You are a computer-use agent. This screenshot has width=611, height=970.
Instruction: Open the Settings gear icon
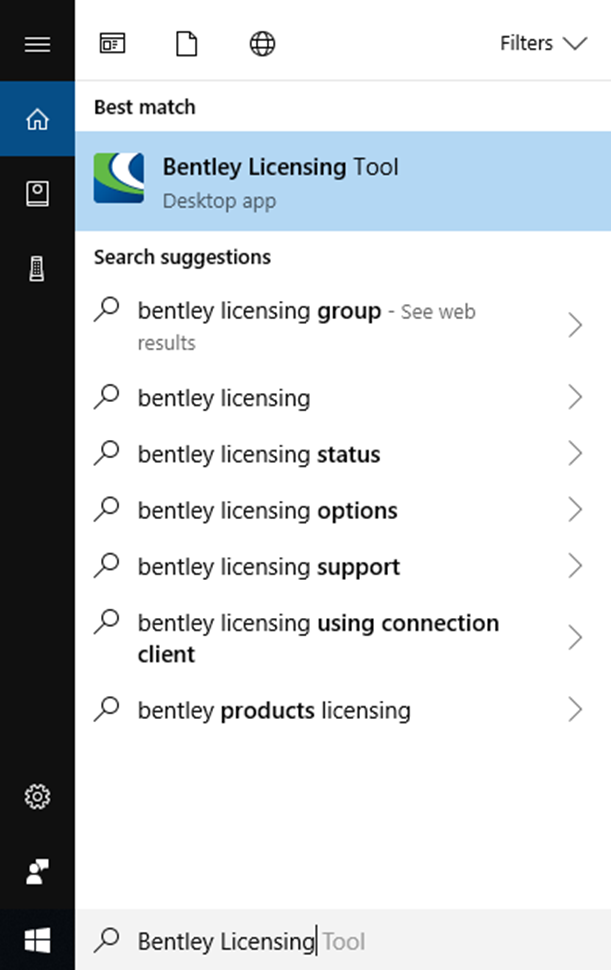(37, 797)
